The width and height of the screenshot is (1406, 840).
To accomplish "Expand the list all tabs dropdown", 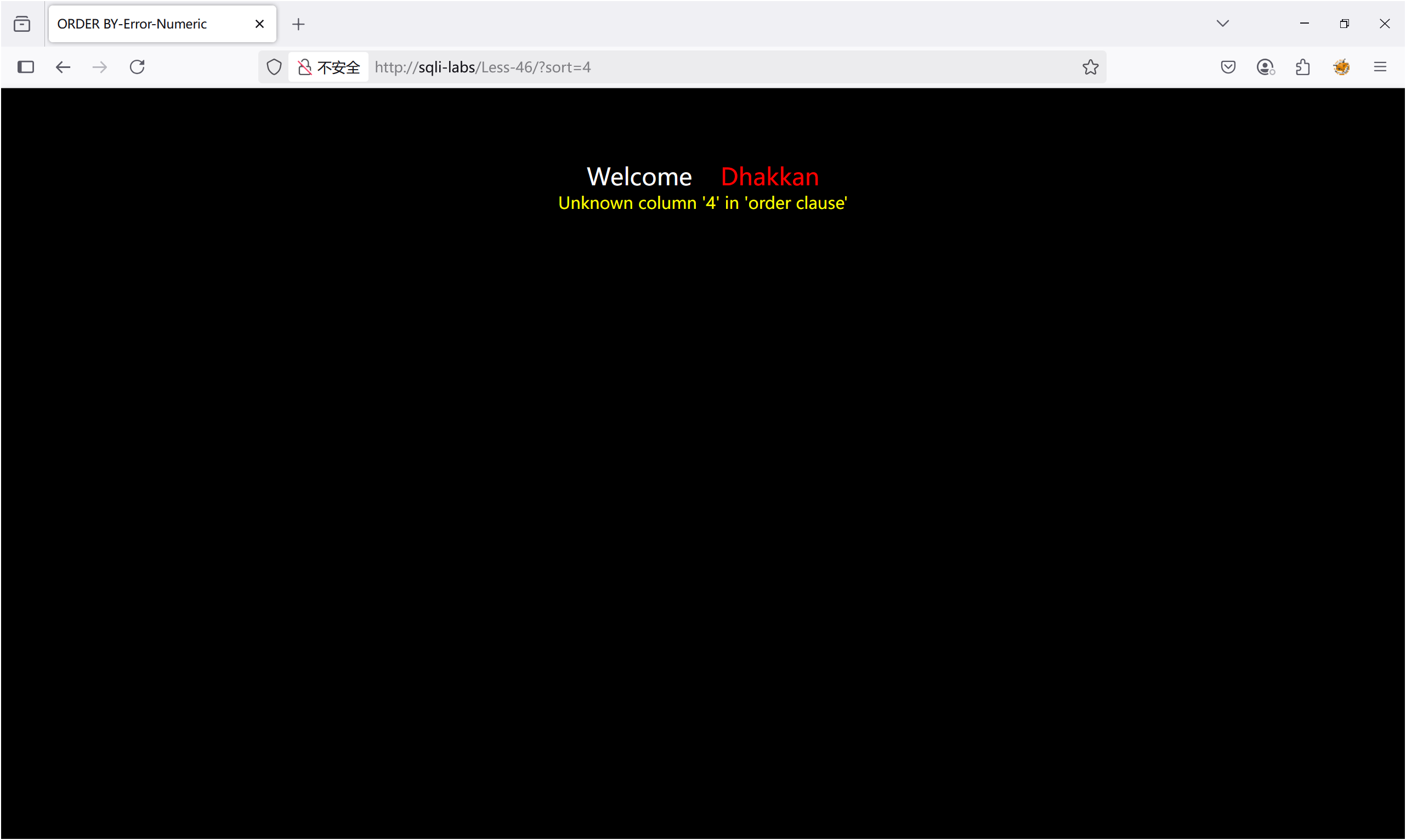I will [x=1223, y=24].
